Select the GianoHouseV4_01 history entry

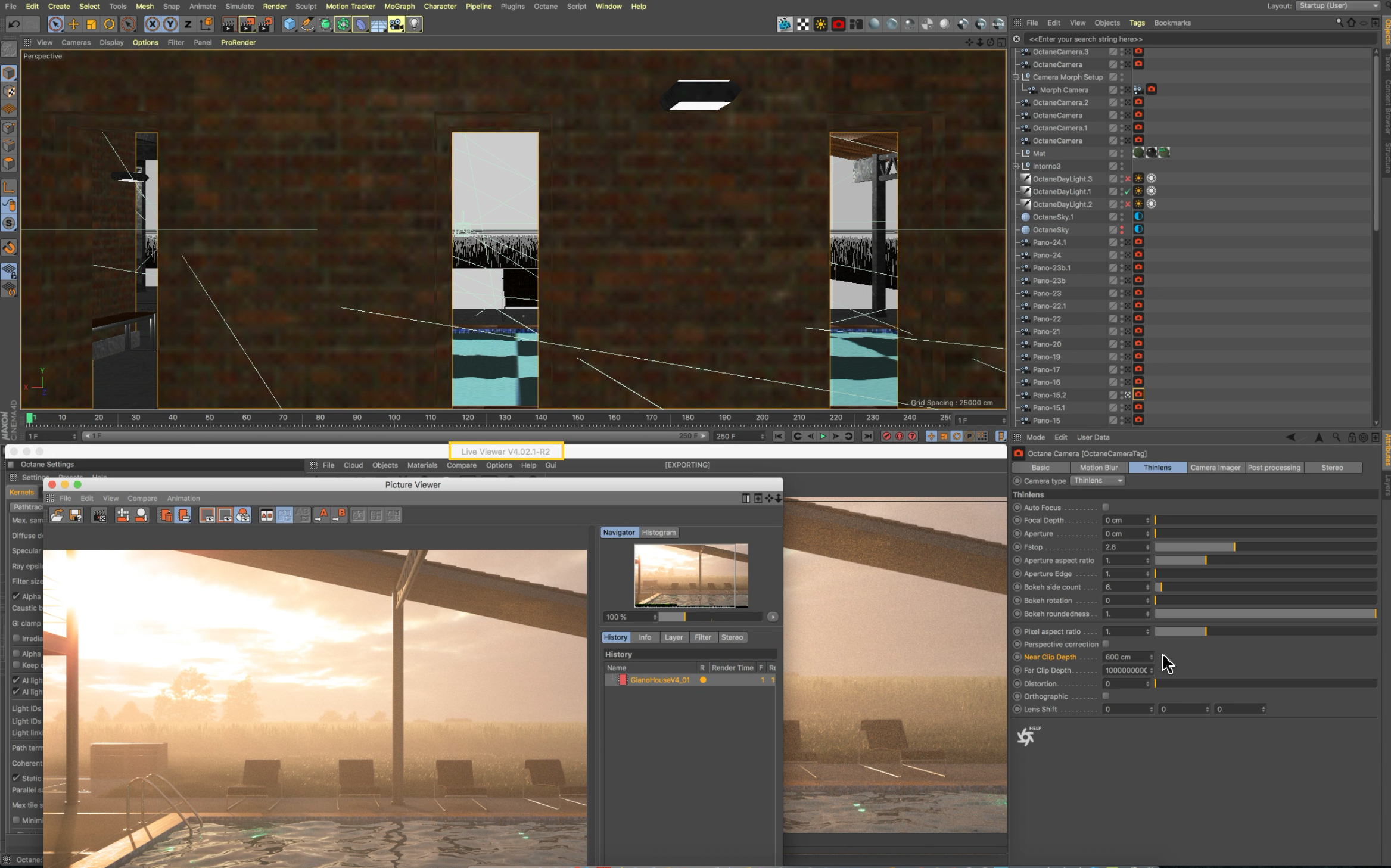659,680
